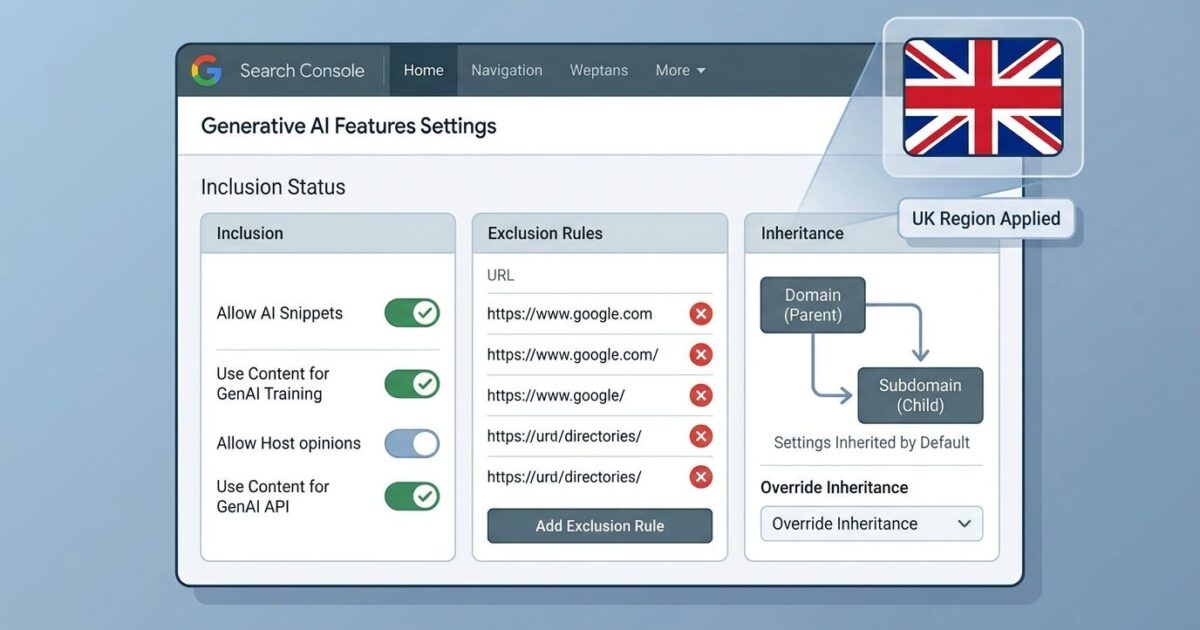The image size is (1200, 630).
Task: Click the Subdomain (Child) box
Action: pos(920,395)
